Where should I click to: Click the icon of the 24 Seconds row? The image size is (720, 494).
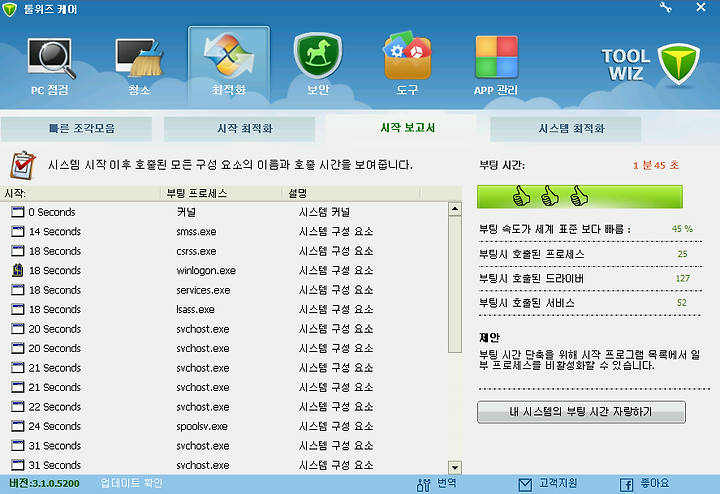[x=17, y=426]
